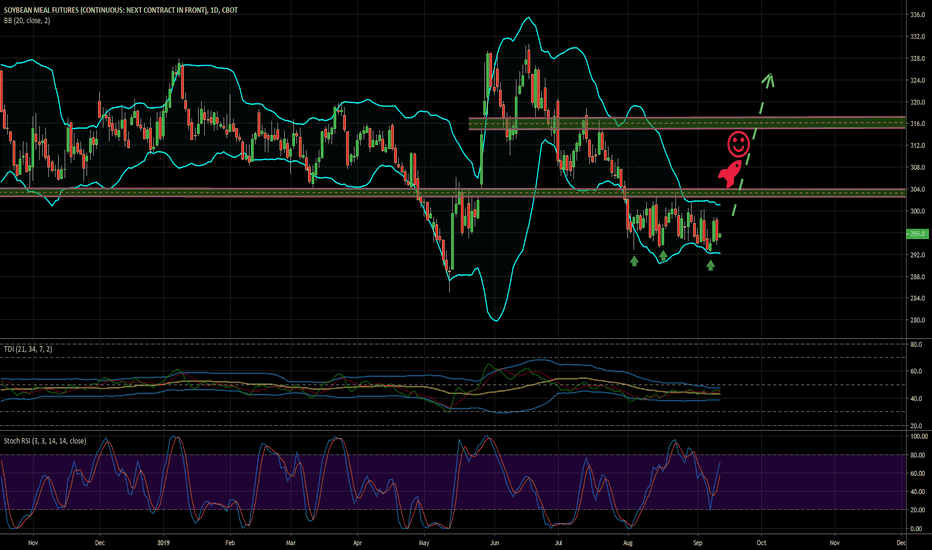This screenshot has height=550, width=932.
Task: Click the 100.00 Stoch RSI scale label
Action: click(918, 436)
